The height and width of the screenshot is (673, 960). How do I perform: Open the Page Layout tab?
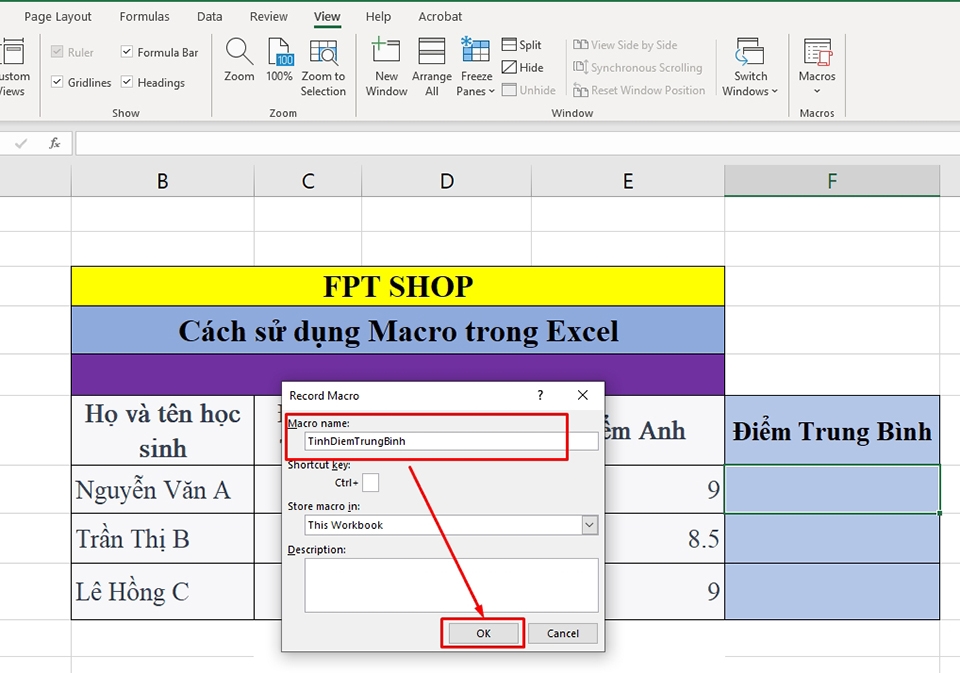tap(58, 17)
